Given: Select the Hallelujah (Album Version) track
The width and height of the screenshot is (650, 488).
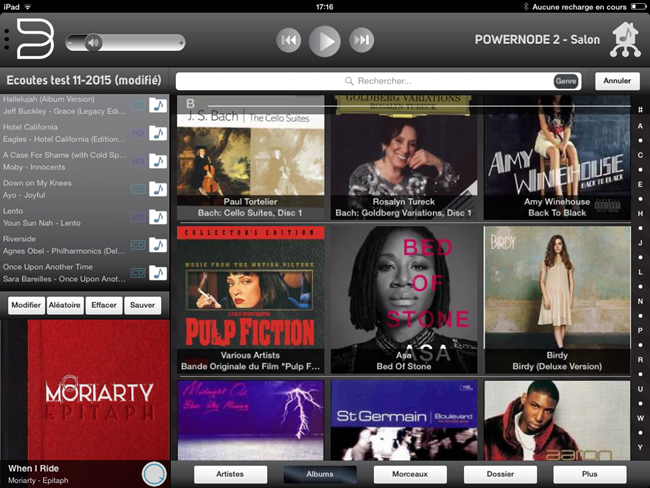Looking at the screenshot, I should tap(85, 105).
